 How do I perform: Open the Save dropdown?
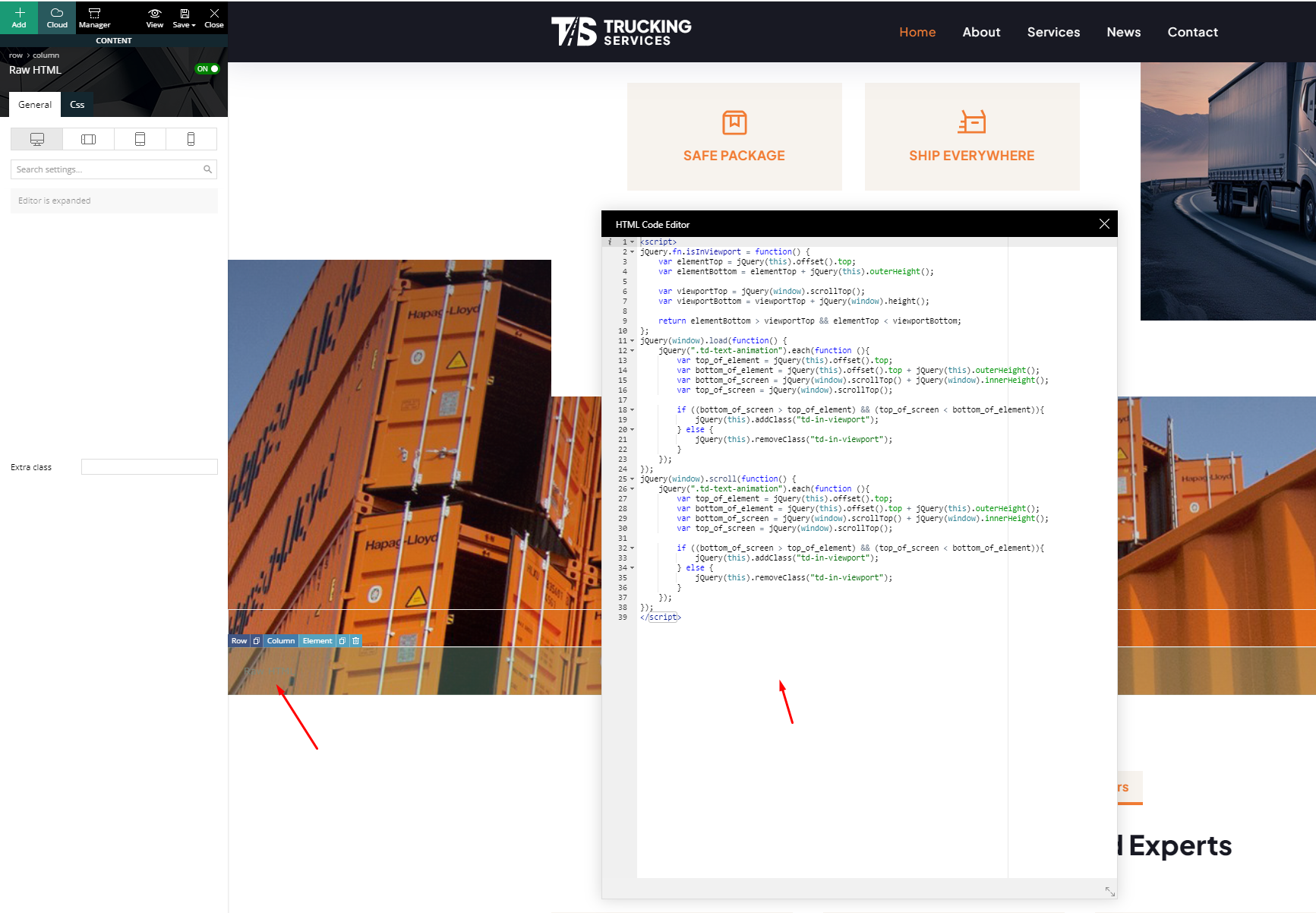(x=184, y=17)
